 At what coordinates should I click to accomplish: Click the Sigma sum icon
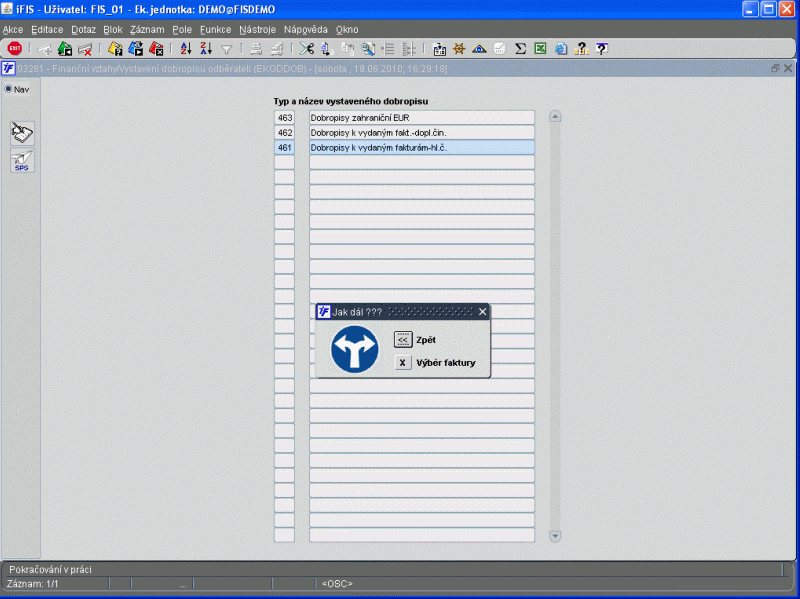point(520,48)
